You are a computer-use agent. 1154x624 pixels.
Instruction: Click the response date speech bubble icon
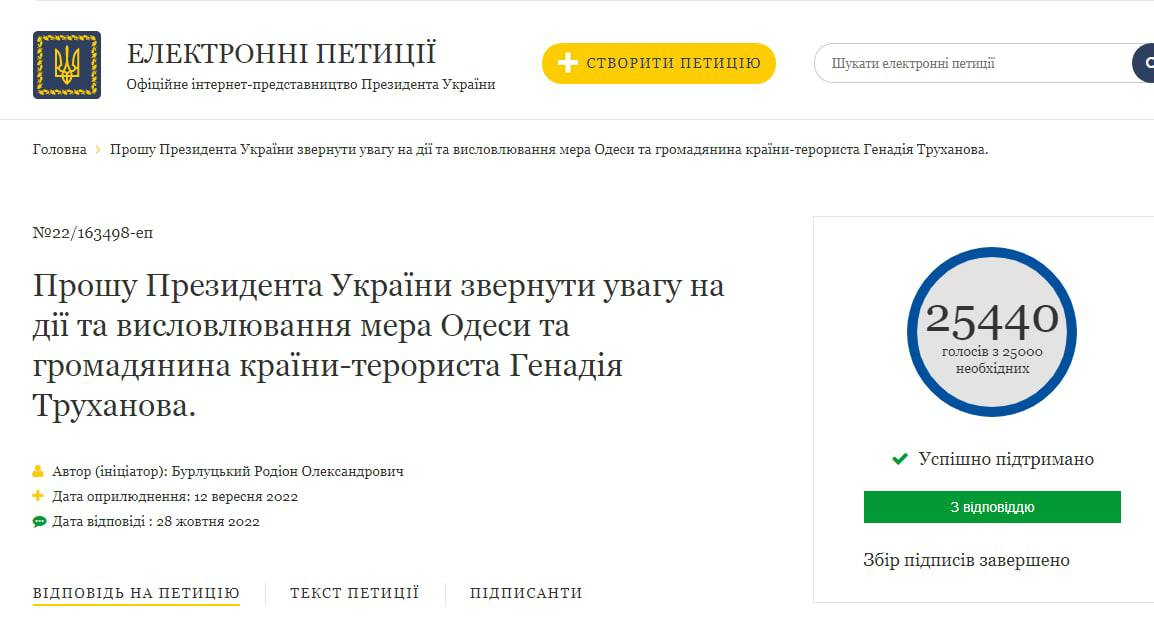39,521
